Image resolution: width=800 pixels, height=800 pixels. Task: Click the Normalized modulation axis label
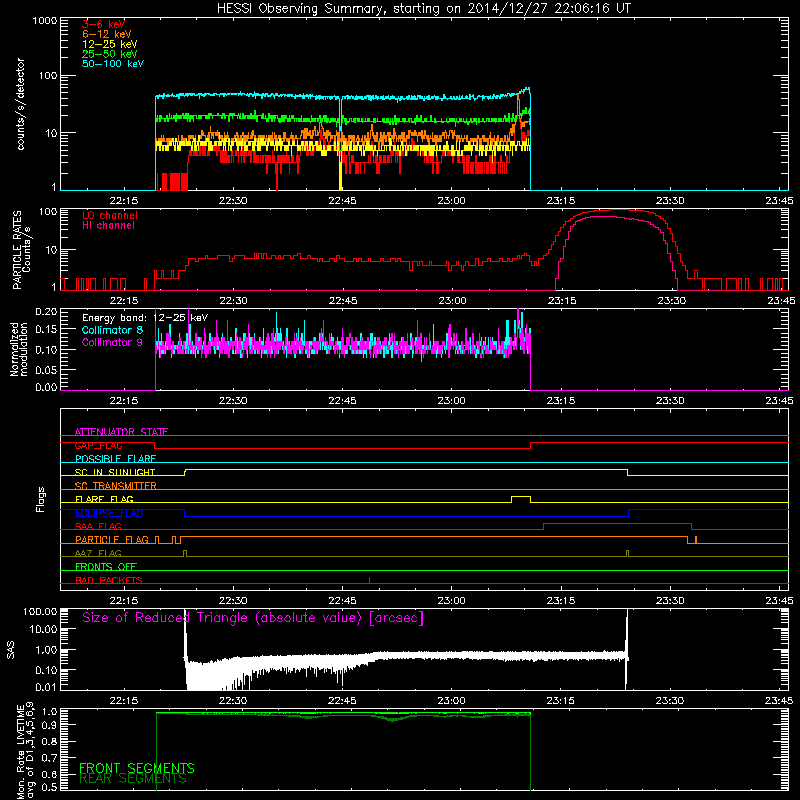pyautogui.click(x=19, y=349)
